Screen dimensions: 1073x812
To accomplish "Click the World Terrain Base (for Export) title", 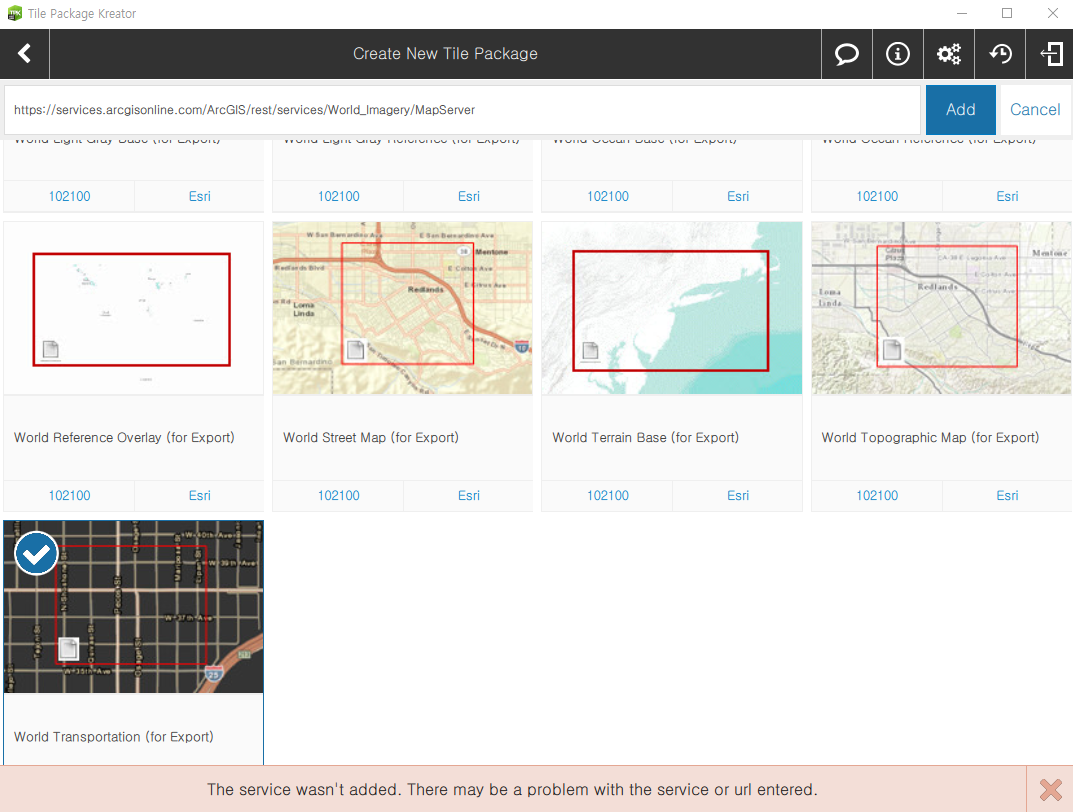I will [x=645, y=437].
